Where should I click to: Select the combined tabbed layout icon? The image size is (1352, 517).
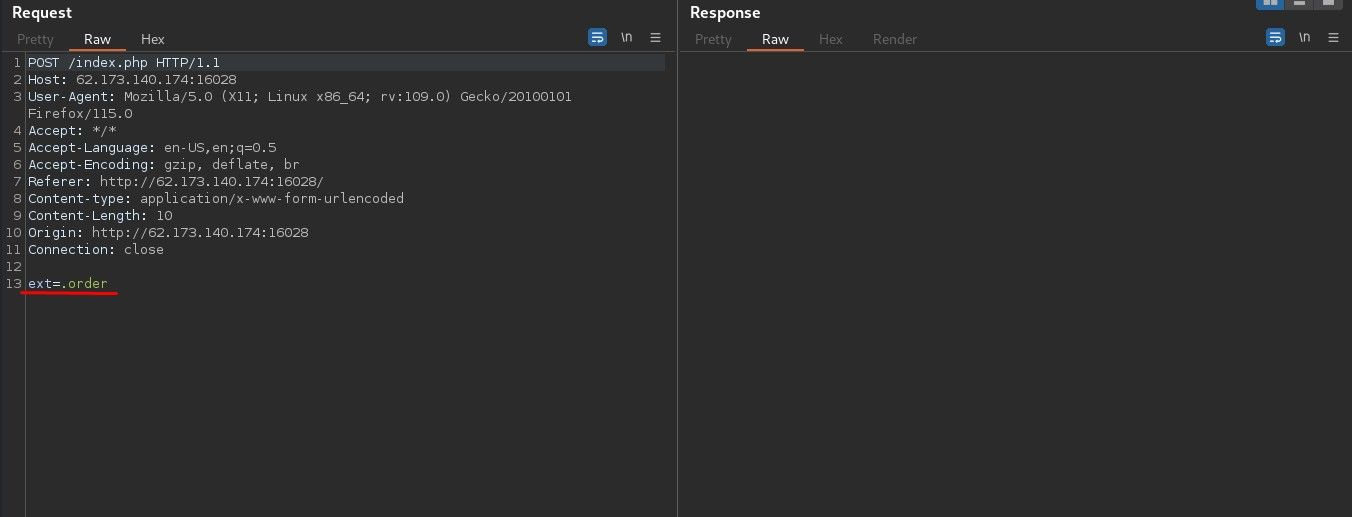tap(1328, 4)
